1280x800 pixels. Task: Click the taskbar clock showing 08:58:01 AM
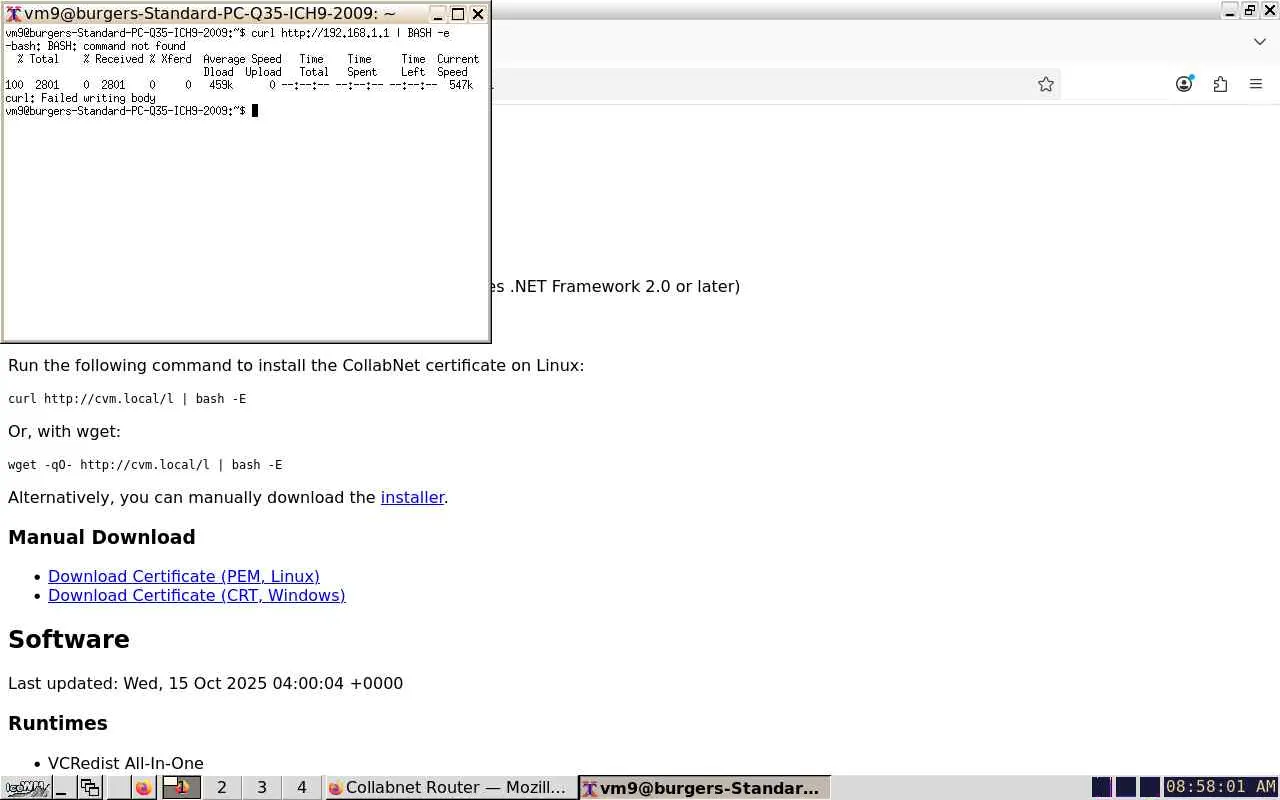click(1221, 787)
